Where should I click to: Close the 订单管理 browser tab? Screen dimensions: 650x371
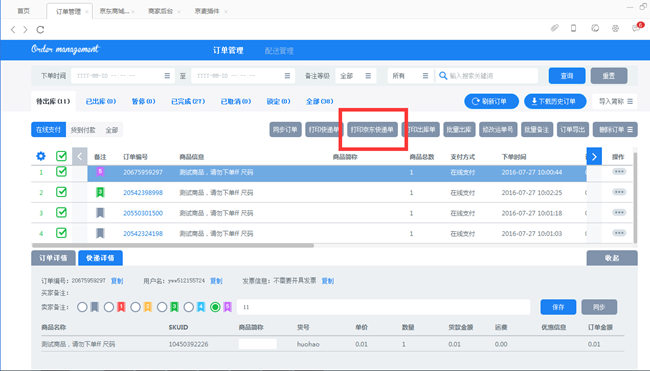click(x=87, y=12)
